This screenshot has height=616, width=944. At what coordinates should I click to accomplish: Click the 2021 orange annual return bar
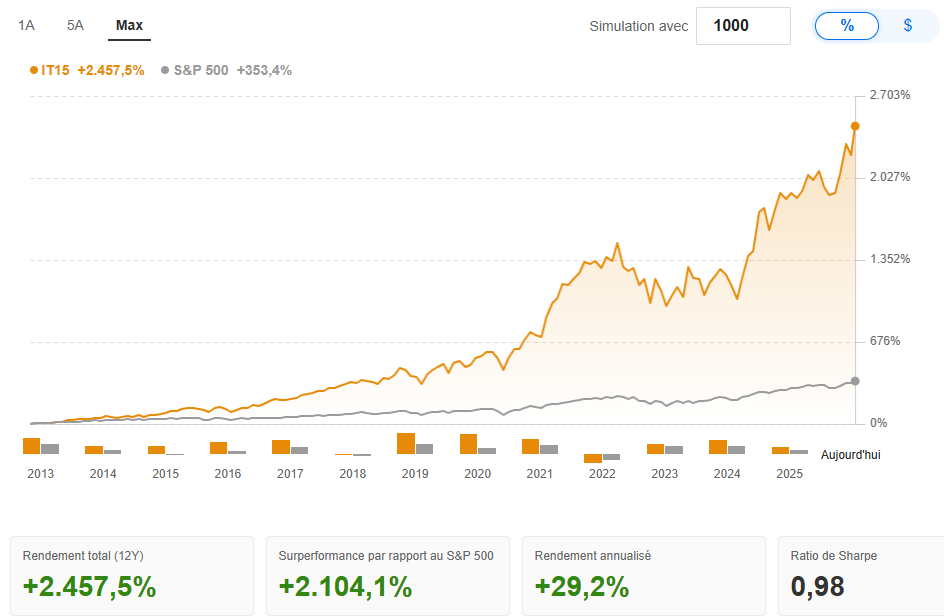click(x=531, y=447)
